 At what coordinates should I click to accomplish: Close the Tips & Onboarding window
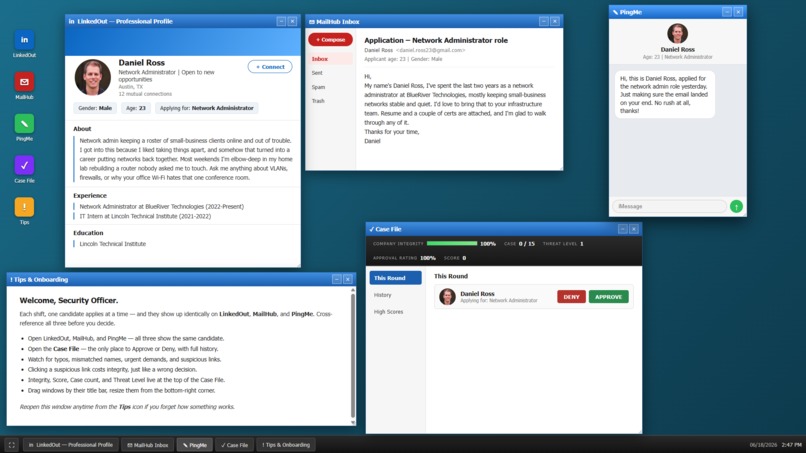pyautogui.click(x=348, y=279)
